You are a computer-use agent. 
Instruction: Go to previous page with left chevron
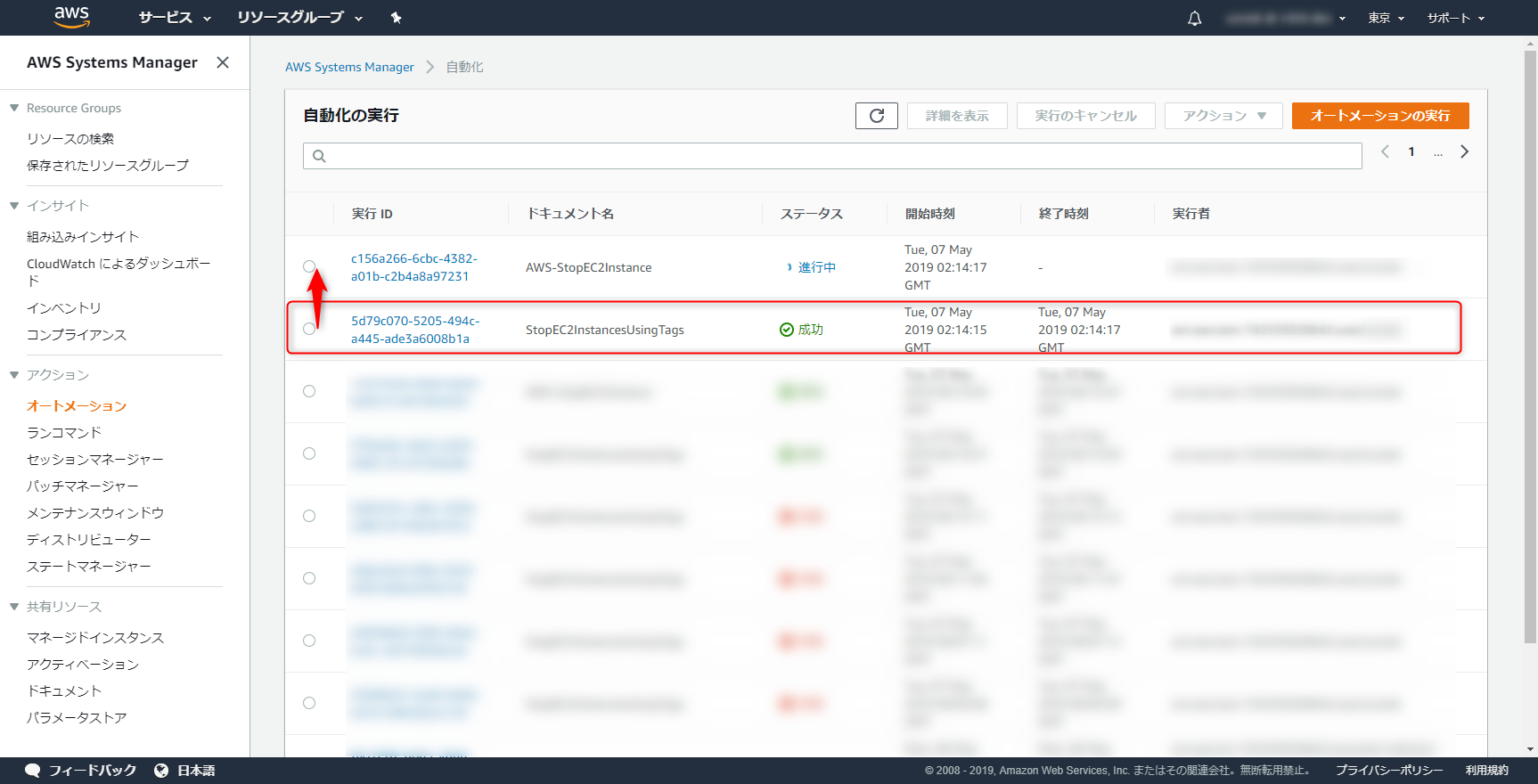click(1385, 152)
